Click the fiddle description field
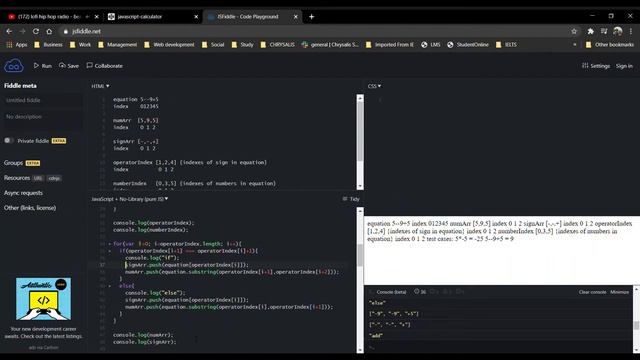 pos(43,120)
